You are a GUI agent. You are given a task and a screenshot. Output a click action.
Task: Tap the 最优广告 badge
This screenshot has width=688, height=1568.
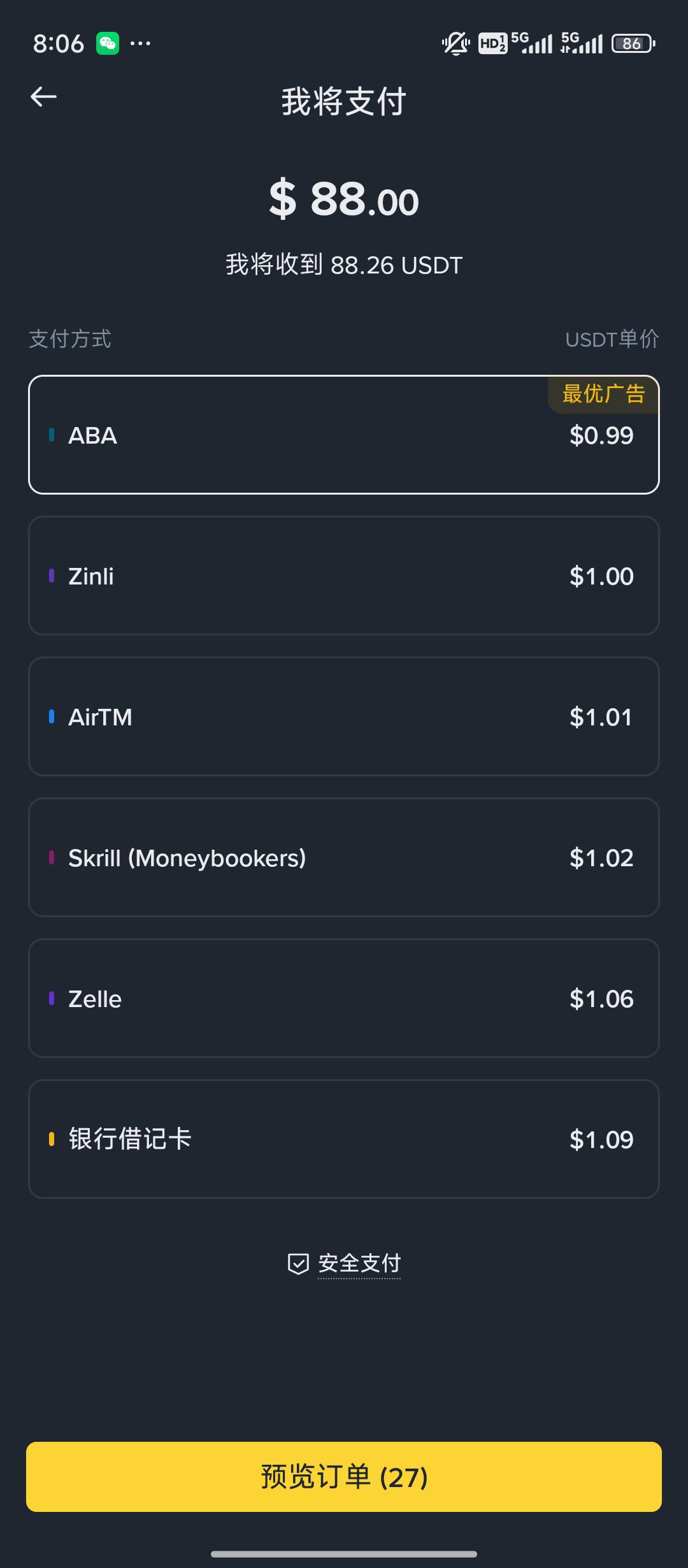[x=603, y=395]
